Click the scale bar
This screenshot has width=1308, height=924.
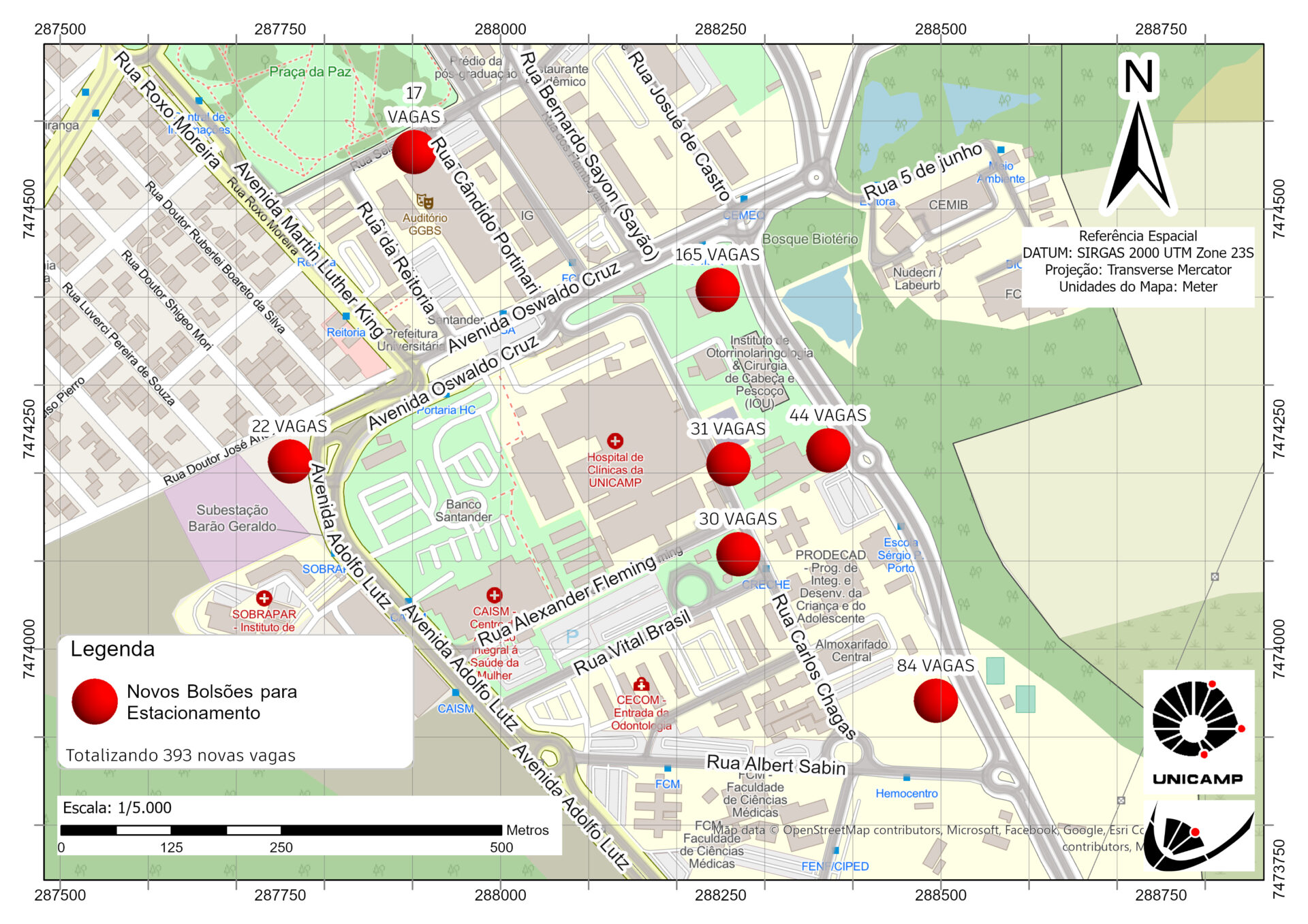click(281, 830)
